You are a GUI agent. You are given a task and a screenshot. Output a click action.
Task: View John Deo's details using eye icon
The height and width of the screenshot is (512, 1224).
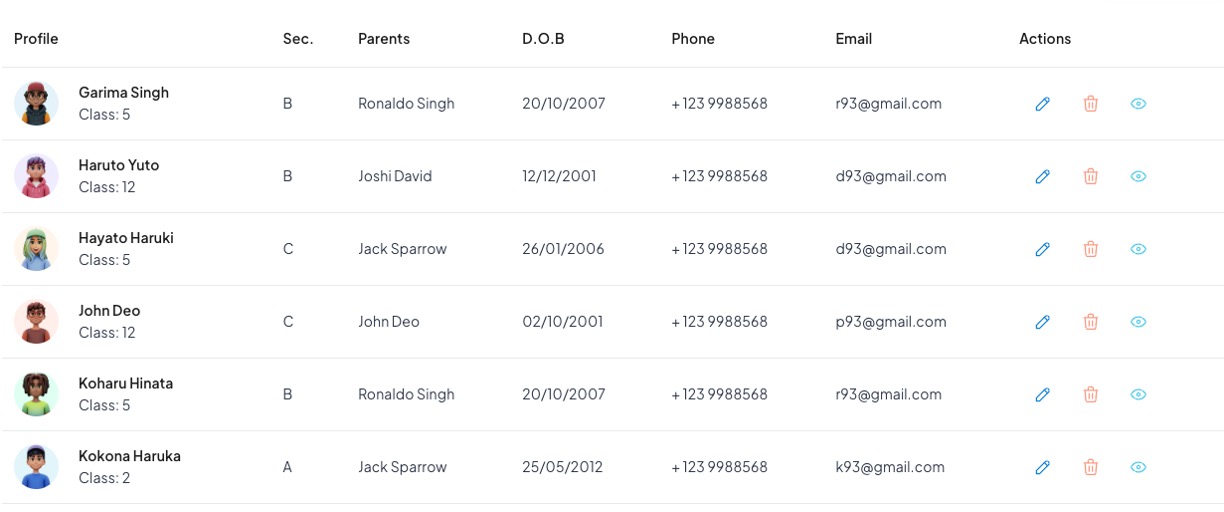[x=1138, y=322]
